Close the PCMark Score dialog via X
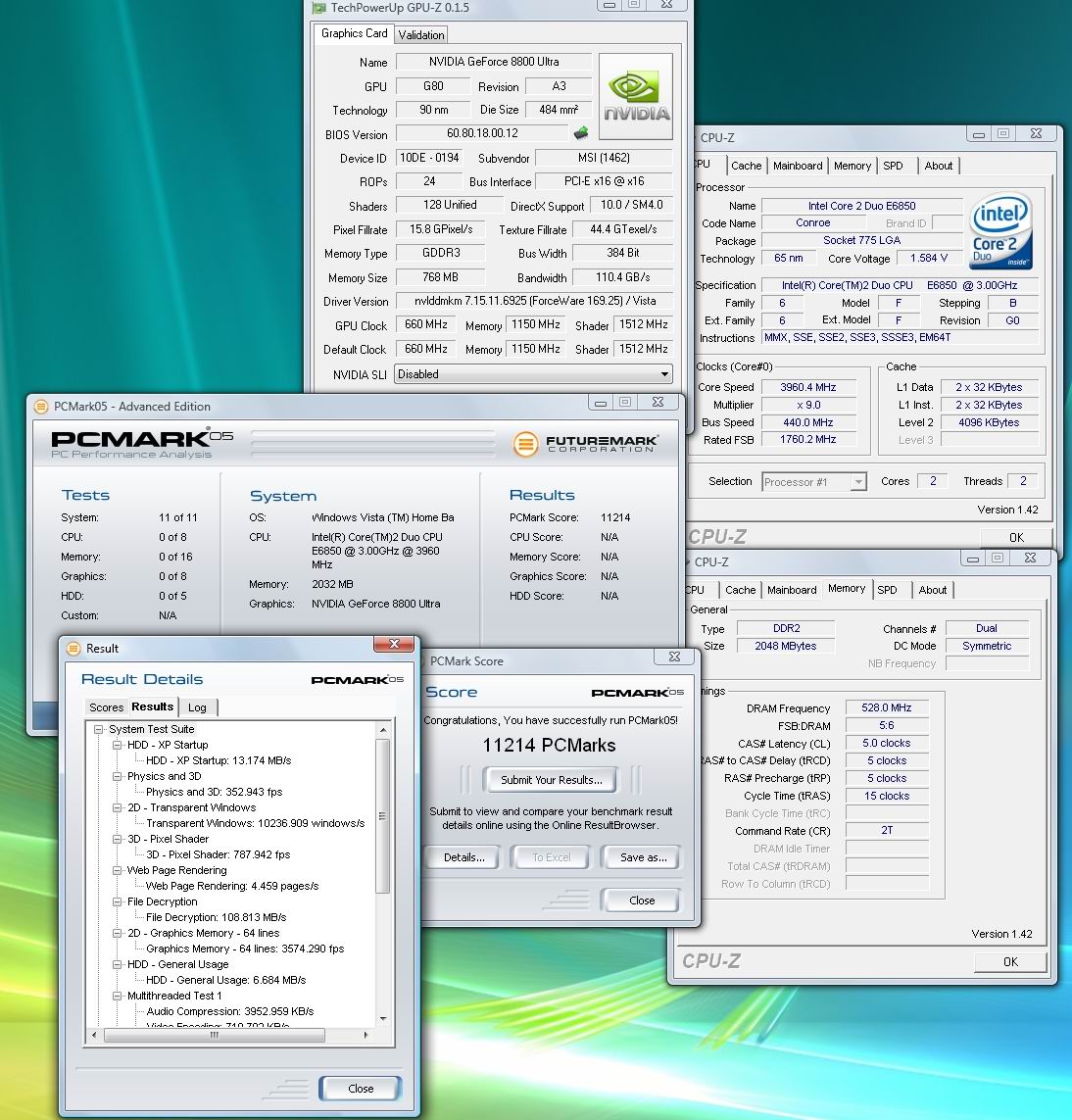 674,657
